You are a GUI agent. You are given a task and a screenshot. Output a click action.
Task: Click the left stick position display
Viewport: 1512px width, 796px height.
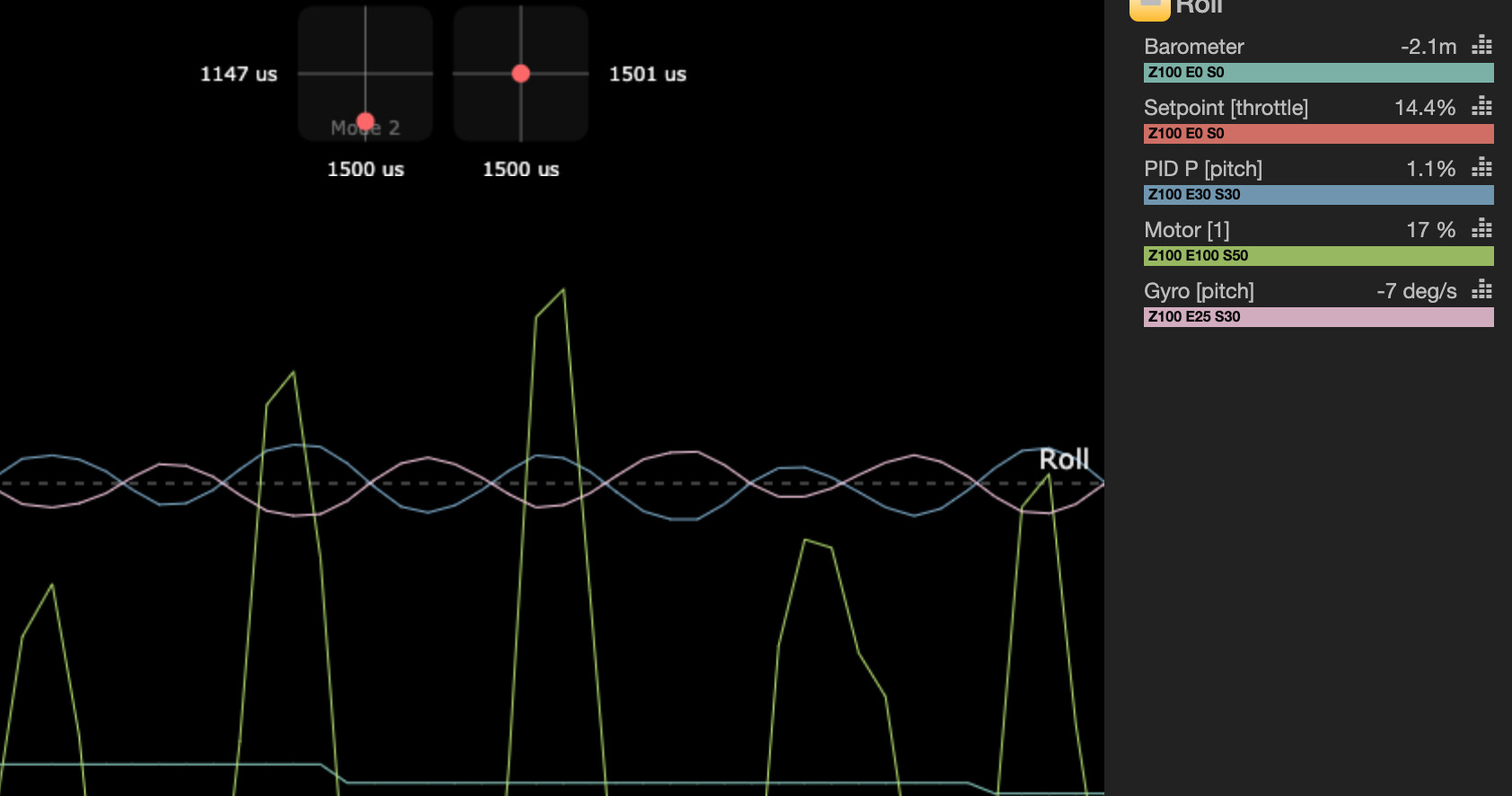coord(365,74)
